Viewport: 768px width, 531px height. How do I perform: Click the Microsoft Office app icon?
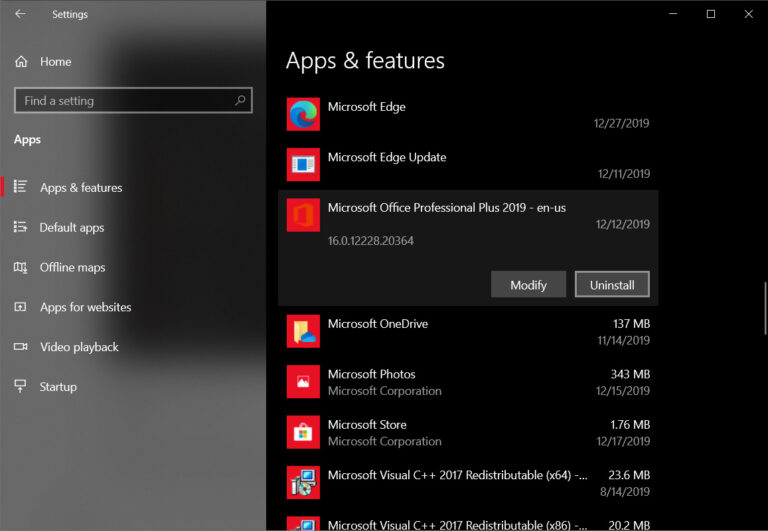coord(303,215)
